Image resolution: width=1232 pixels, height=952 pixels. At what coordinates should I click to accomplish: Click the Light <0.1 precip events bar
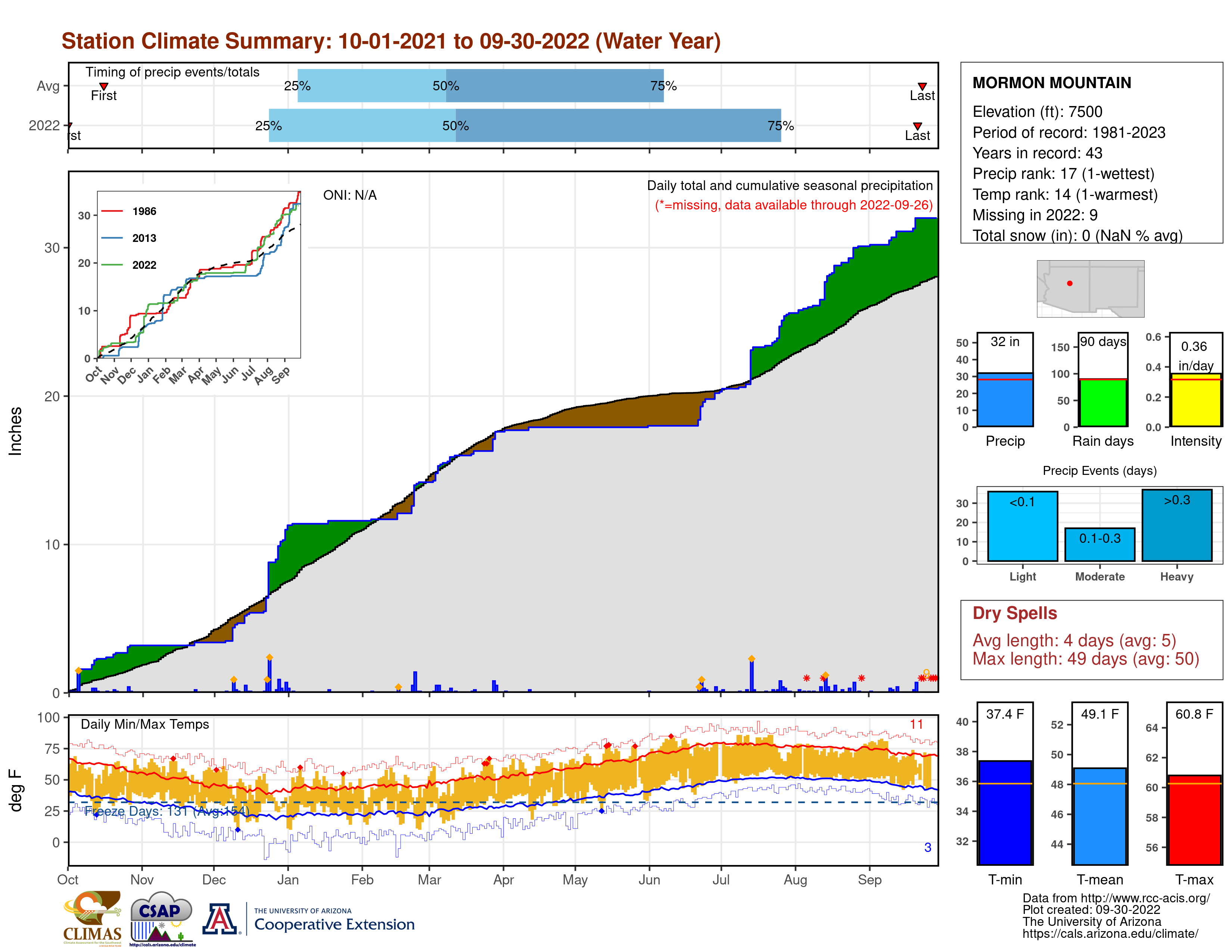tap(1022, 526)
